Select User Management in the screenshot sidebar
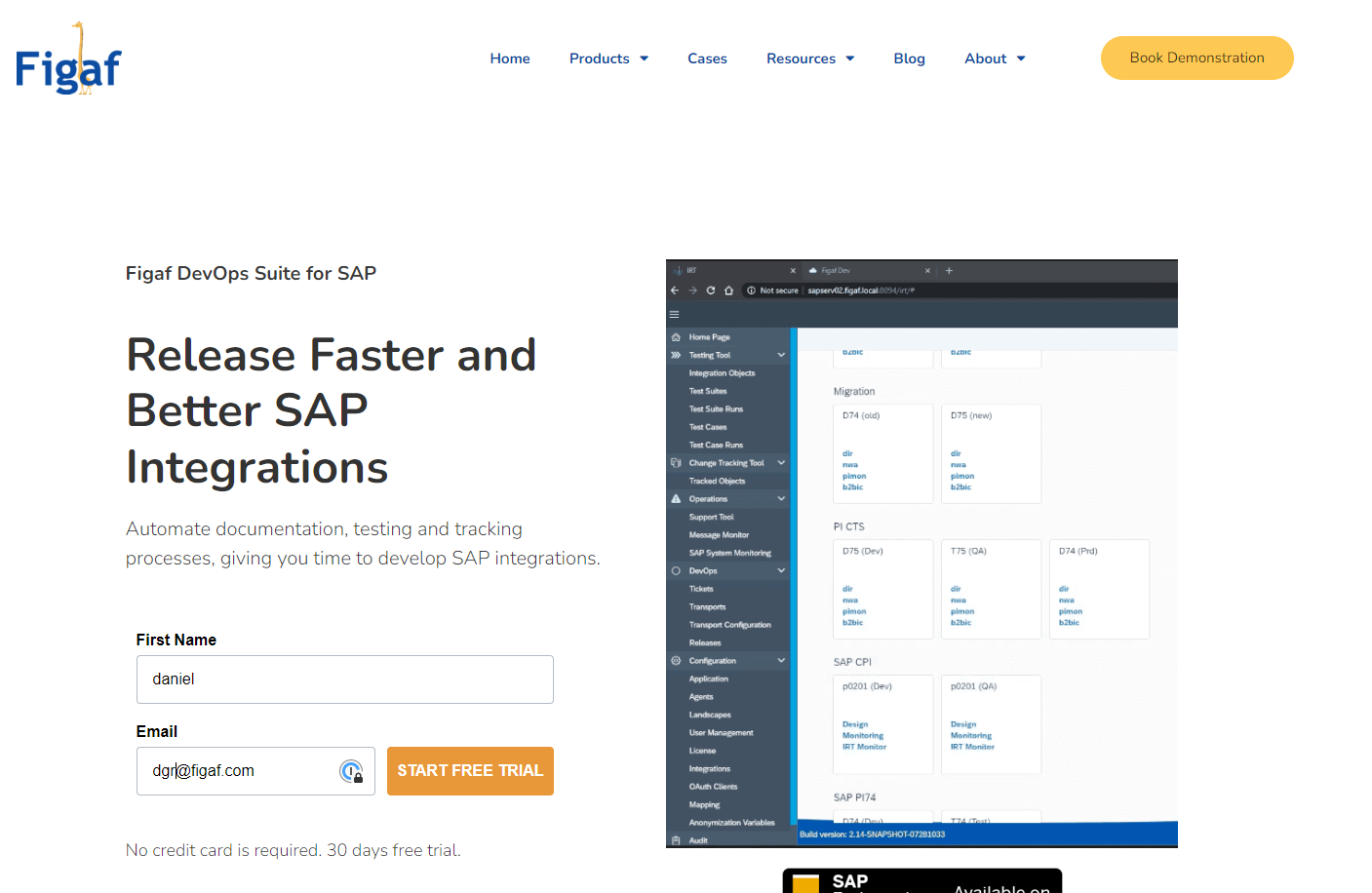The height and width of the screenshot is (893, 1372). 721,733
